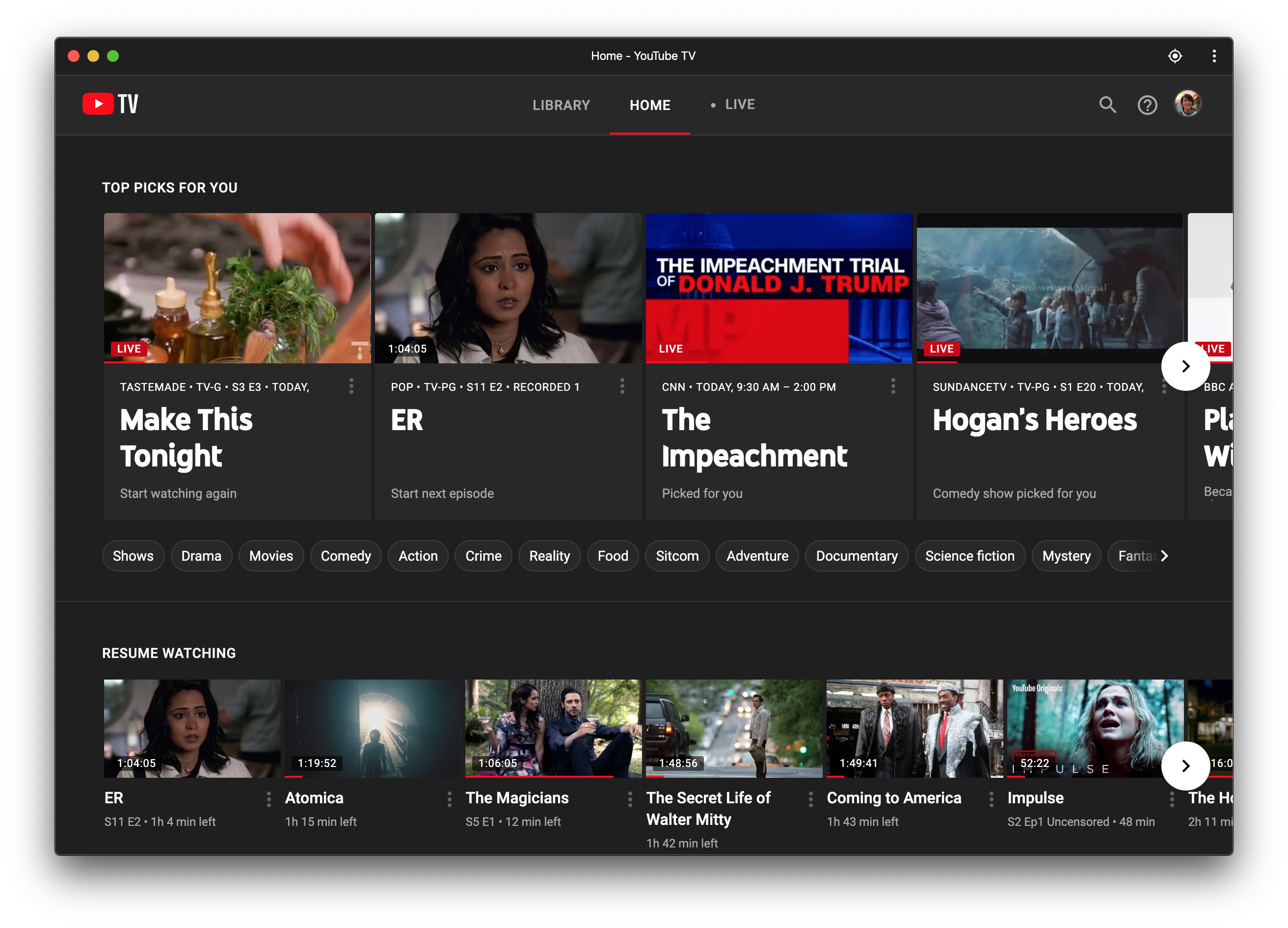This screenshot has height=928, width=1288.
Task: Switch to the LIBRARY tab
Action: (x=560, y=104)
